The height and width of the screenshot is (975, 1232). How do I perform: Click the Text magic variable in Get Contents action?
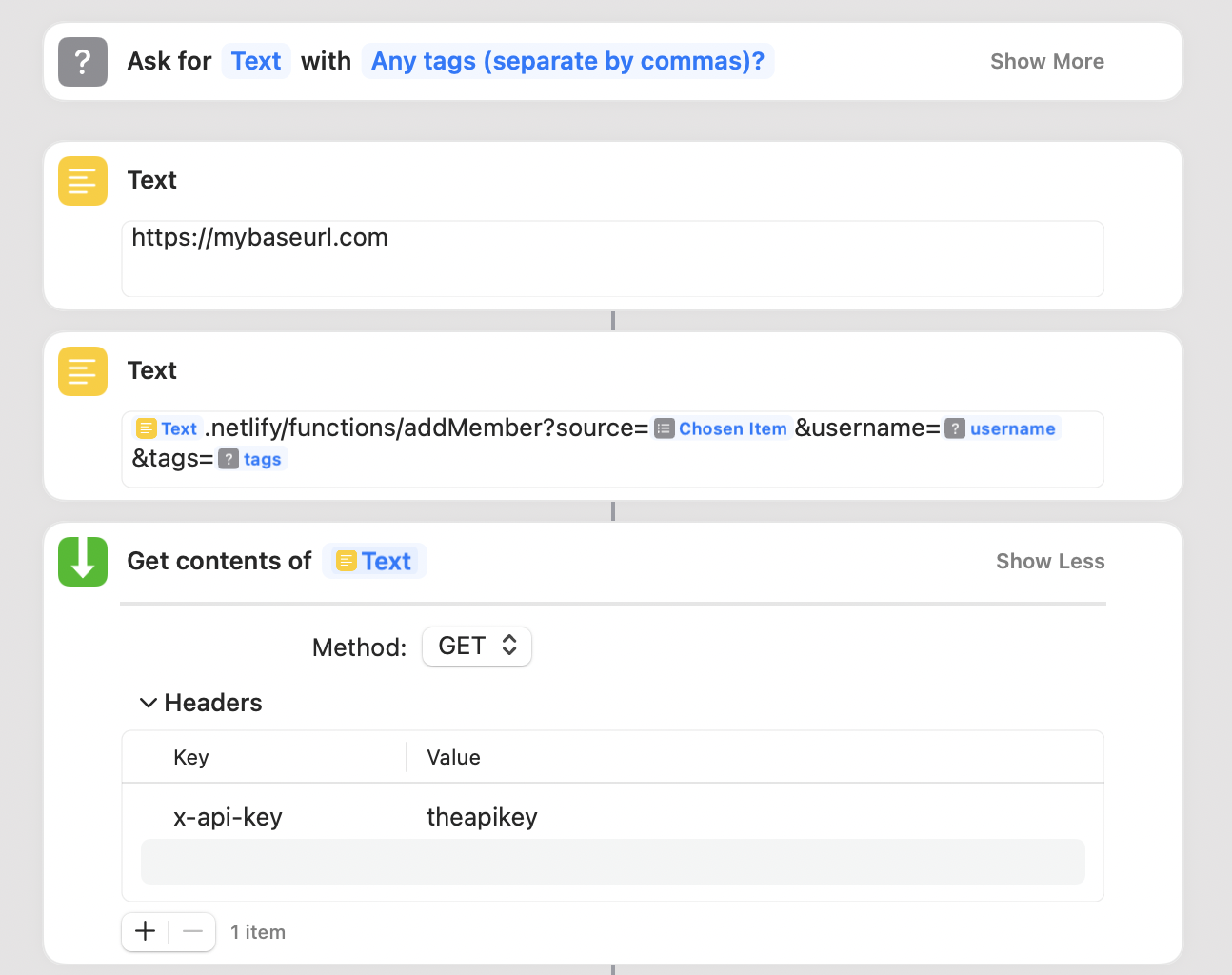[374, 561]
